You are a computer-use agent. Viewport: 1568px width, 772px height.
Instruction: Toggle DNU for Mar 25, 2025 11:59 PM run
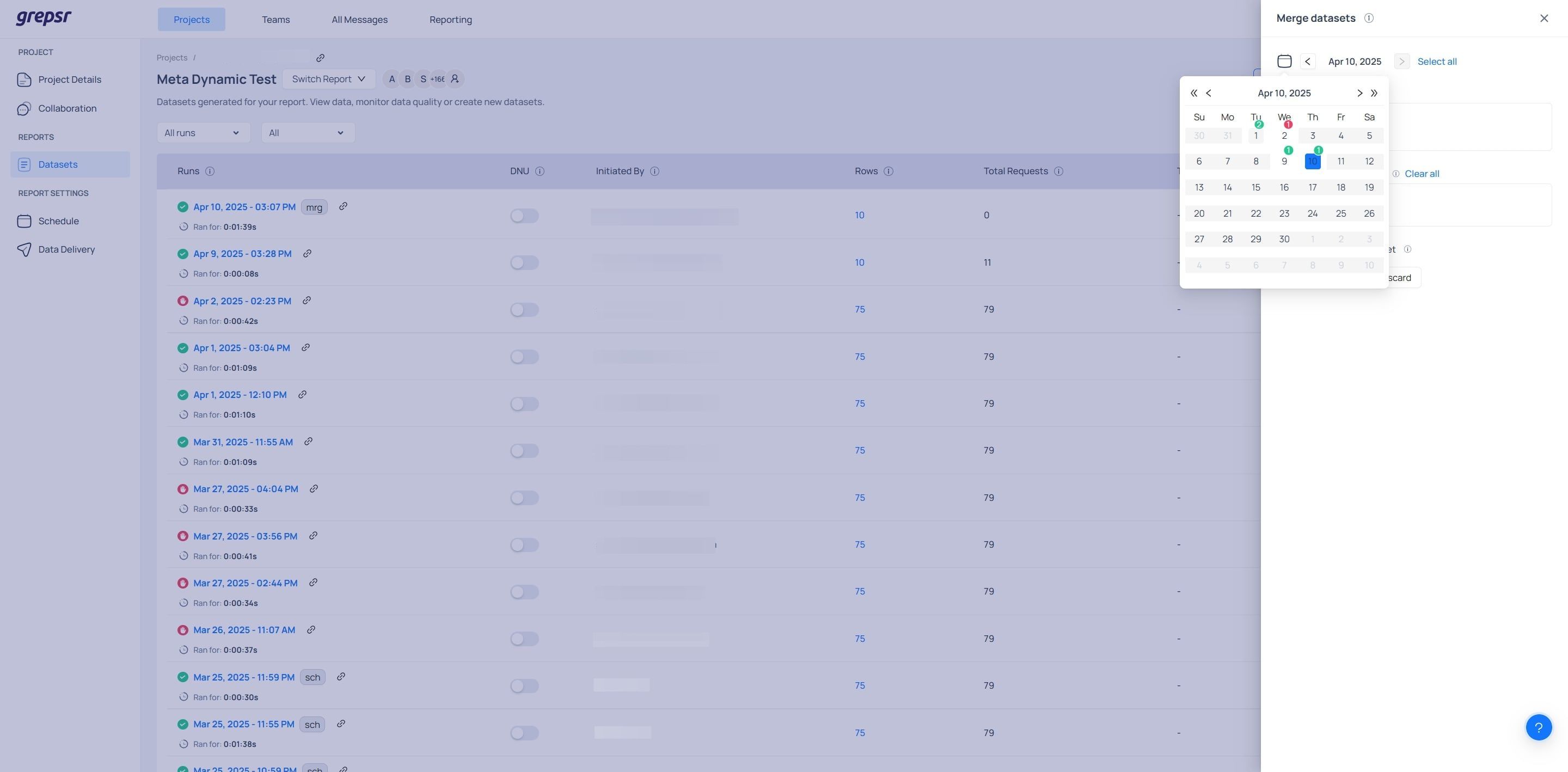coord(524,686)
